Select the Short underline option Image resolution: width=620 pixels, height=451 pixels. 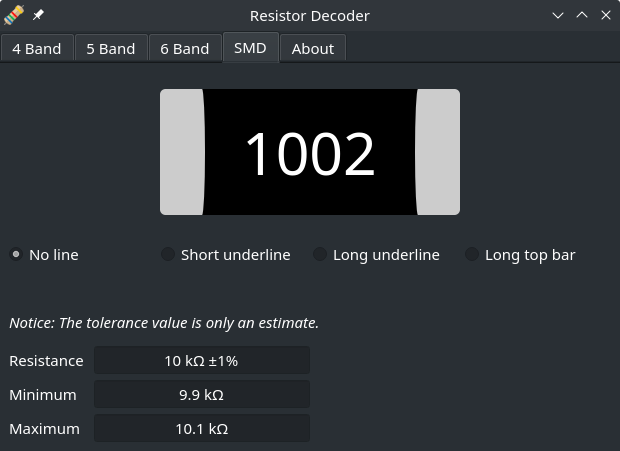(168, 255)
